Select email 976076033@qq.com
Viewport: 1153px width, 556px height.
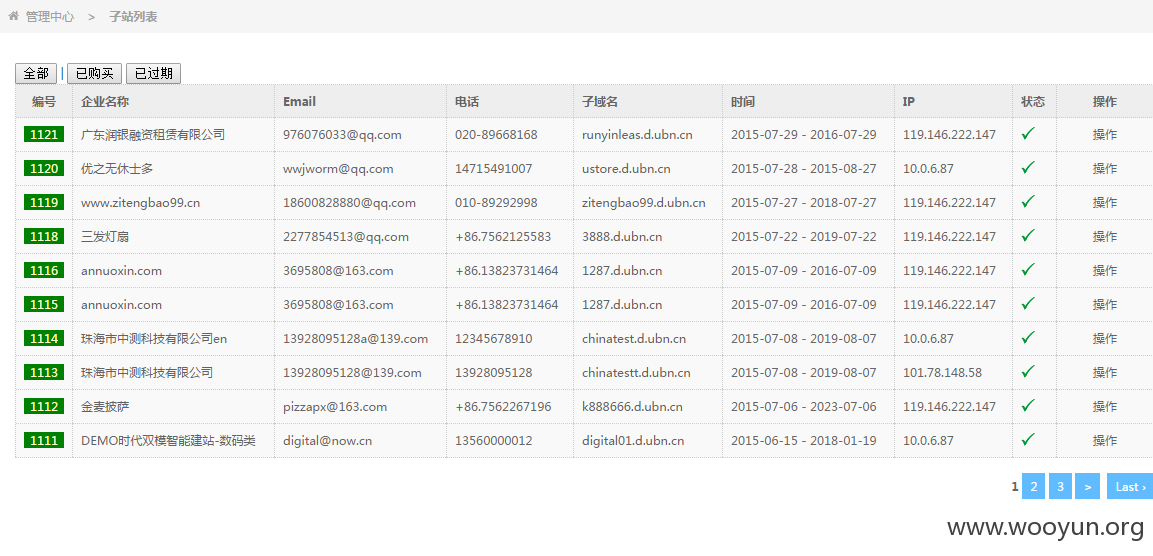click(342, 135)
